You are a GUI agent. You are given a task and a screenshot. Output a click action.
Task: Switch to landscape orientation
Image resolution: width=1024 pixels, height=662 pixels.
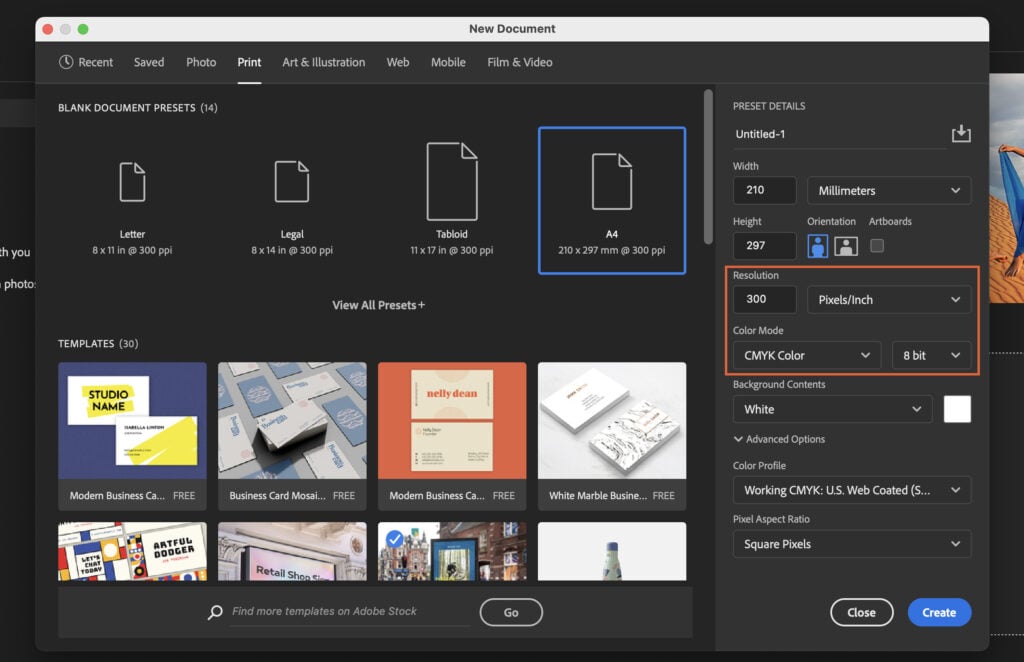point(846,245)
